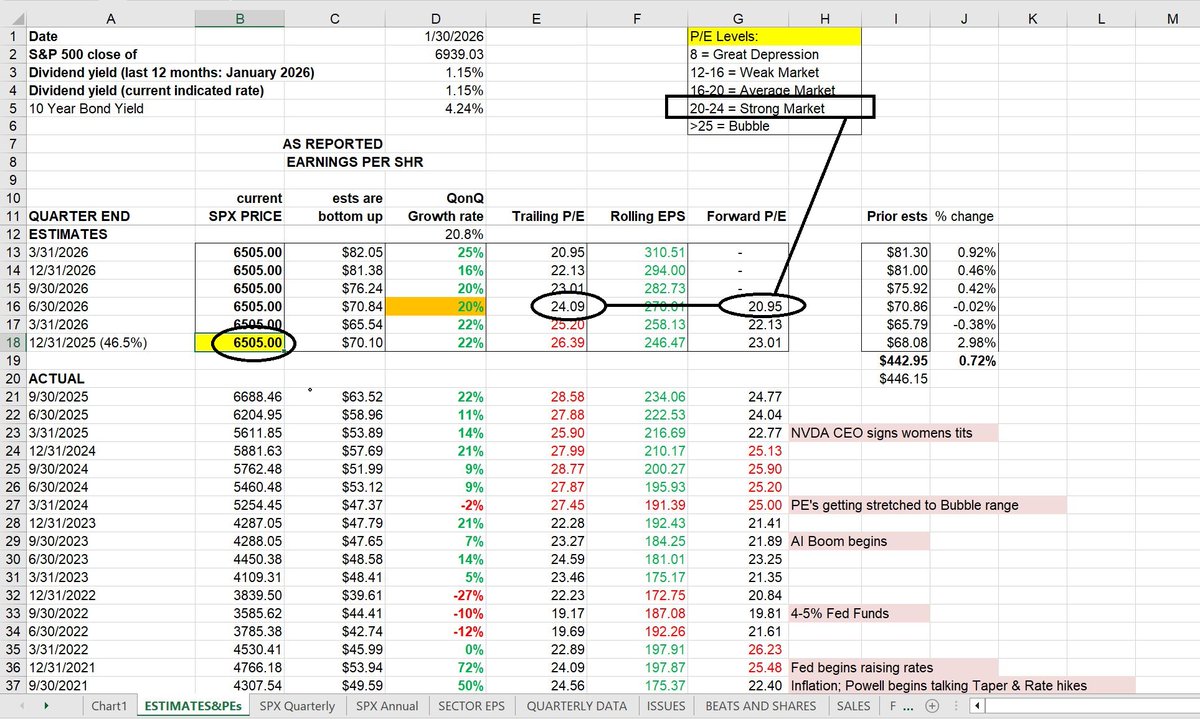Select the '12/31/2025 (46.5%)' cell
This screenshot has width=1200, height=719.
coord(110,343)
